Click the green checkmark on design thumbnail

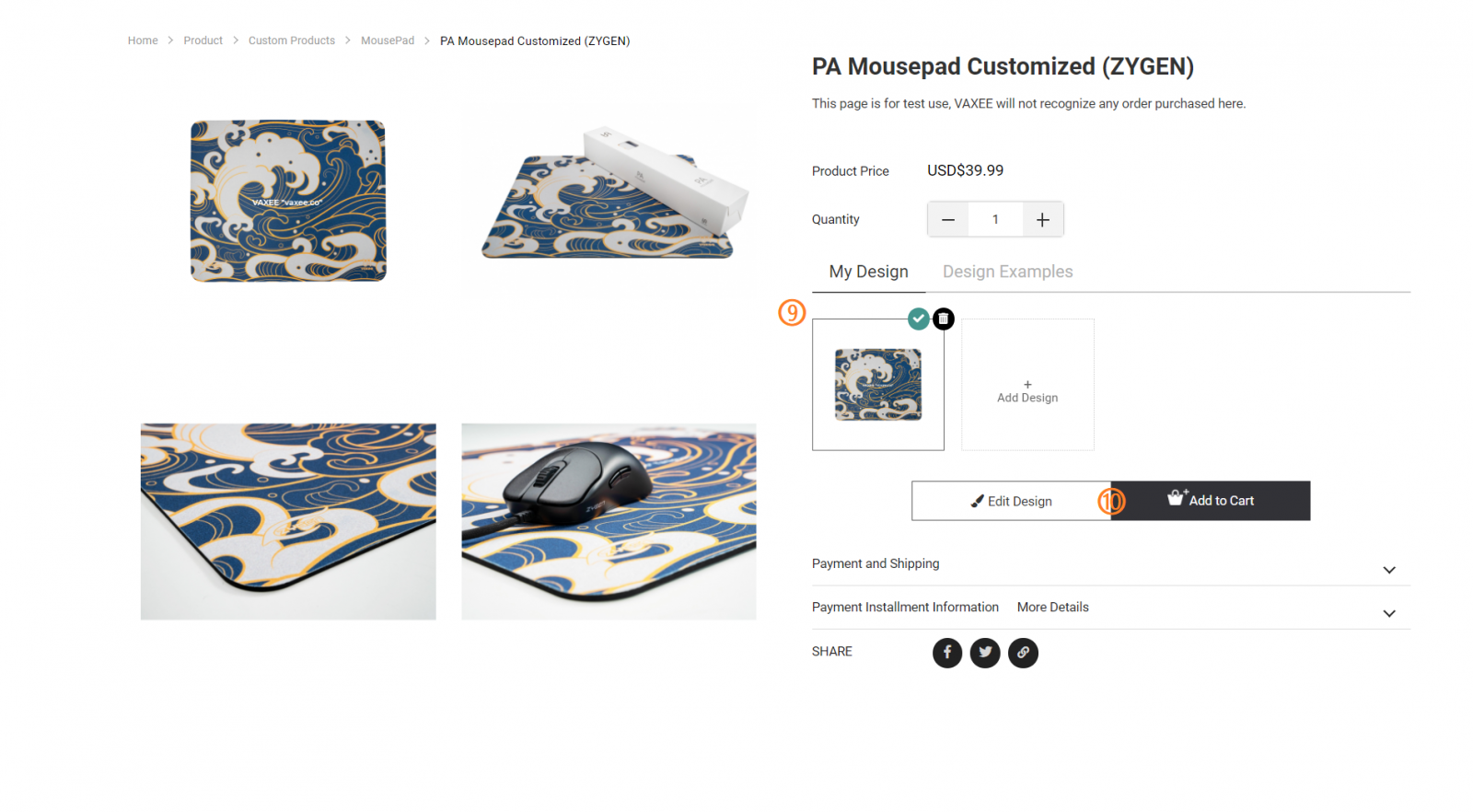click(x=918, y=319)
